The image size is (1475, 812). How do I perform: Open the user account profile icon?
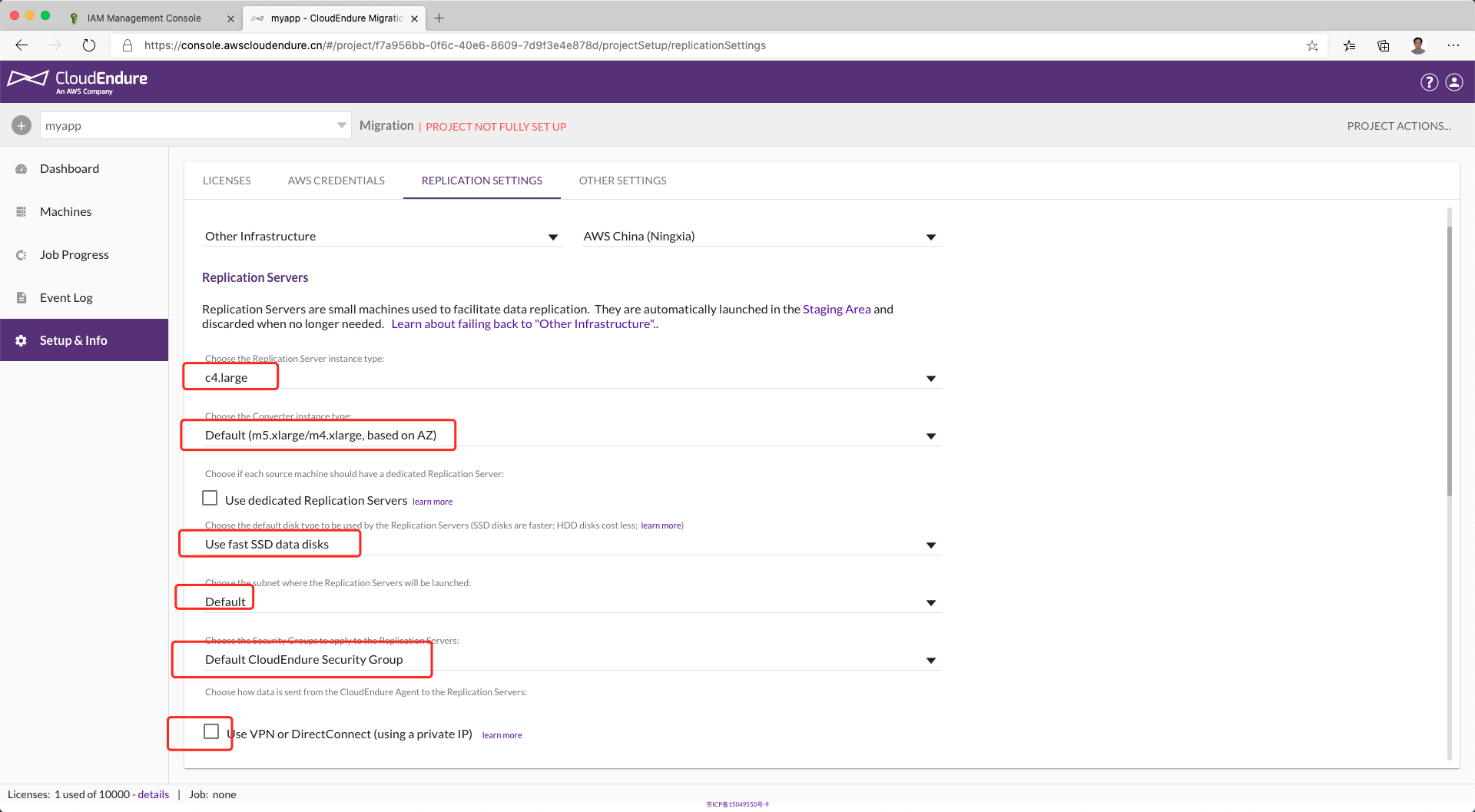[x=1454, y=82]
